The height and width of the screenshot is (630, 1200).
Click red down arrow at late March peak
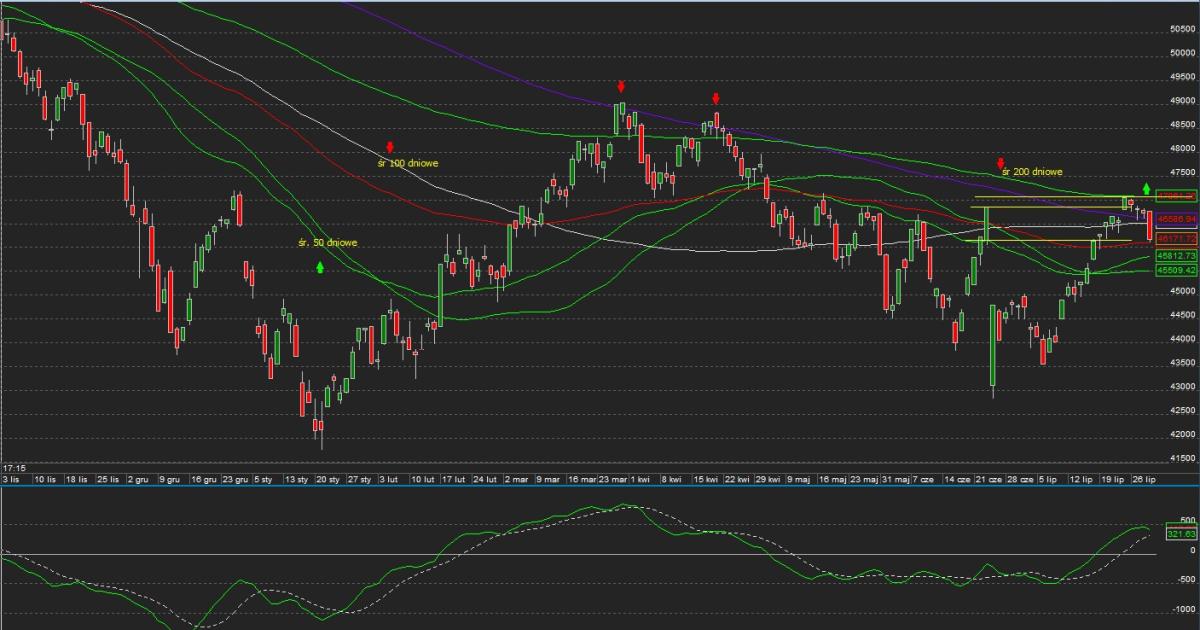click(x=621, y=87)
